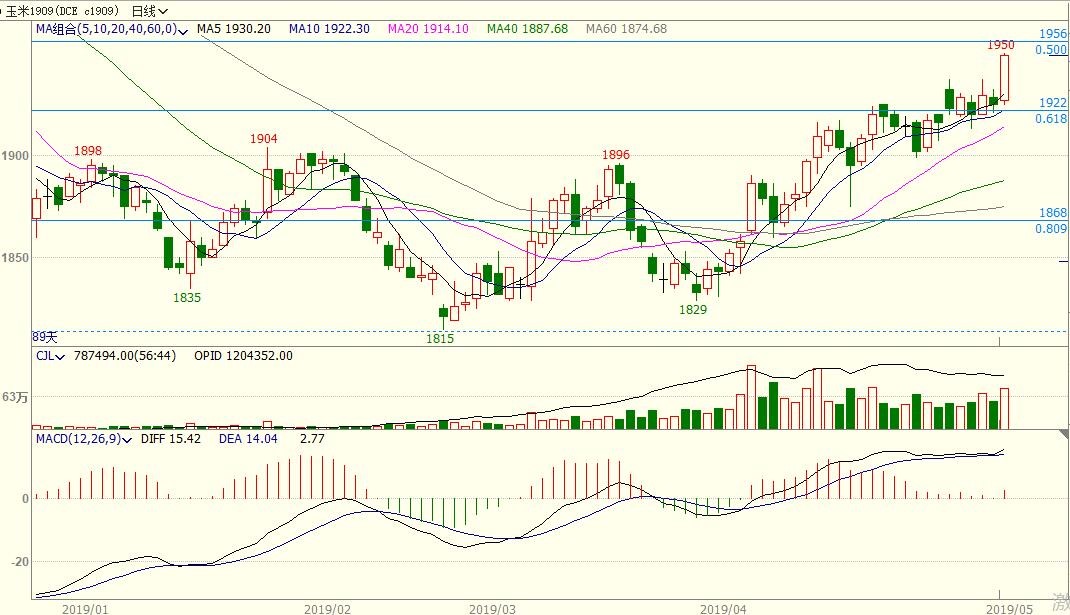The height and width of the screenshot is (615, 1070).
Task: Click the 2019/03 date on the time axis
Action: 492,607
